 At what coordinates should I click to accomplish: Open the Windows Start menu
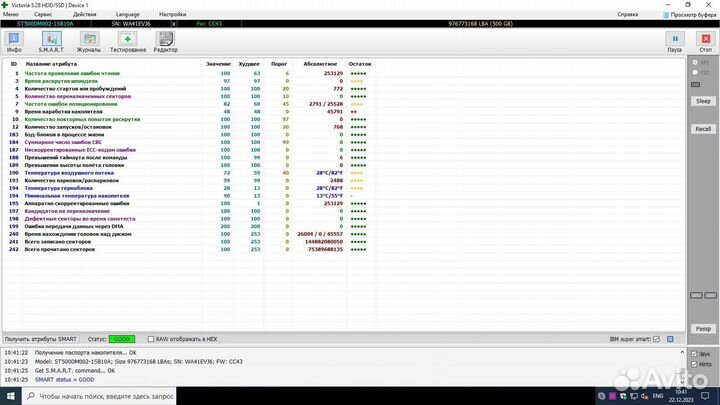click(11, 396)
